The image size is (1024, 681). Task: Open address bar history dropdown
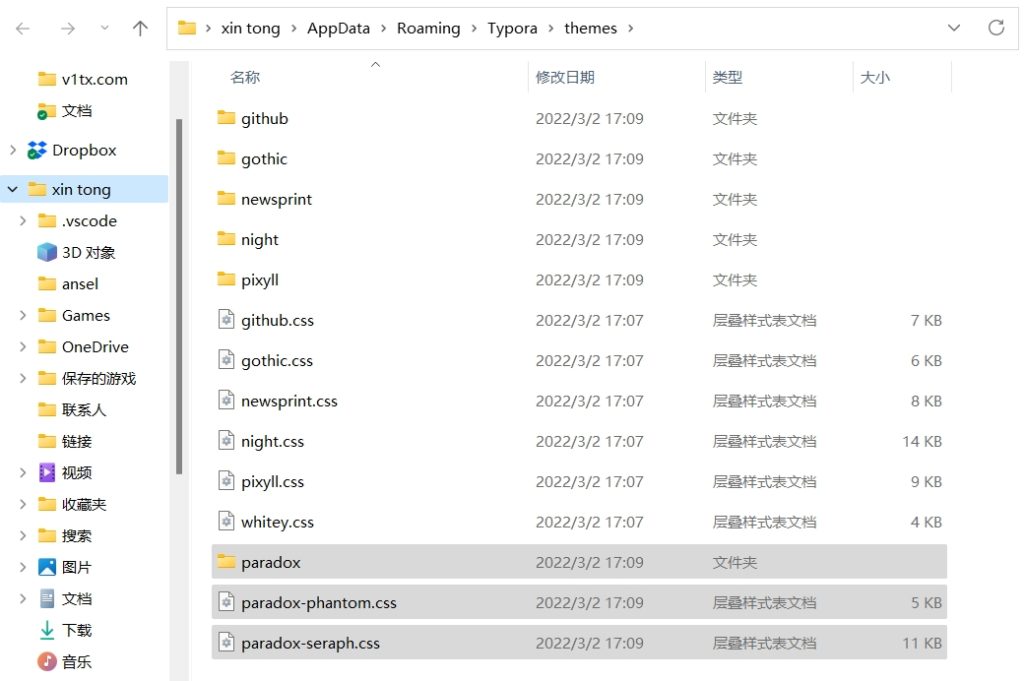tap(953, 28)
